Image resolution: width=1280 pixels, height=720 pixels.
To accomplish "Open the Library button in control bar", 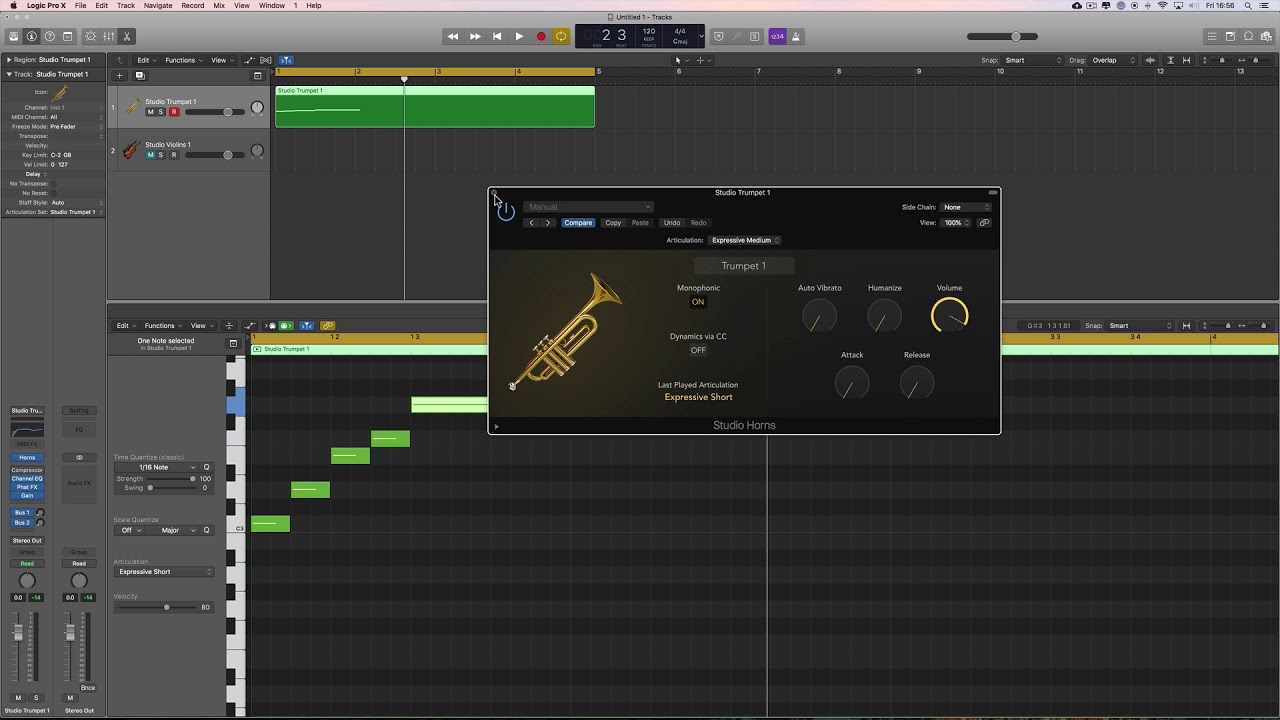I will pyautogui.click(x=14, y=37).
